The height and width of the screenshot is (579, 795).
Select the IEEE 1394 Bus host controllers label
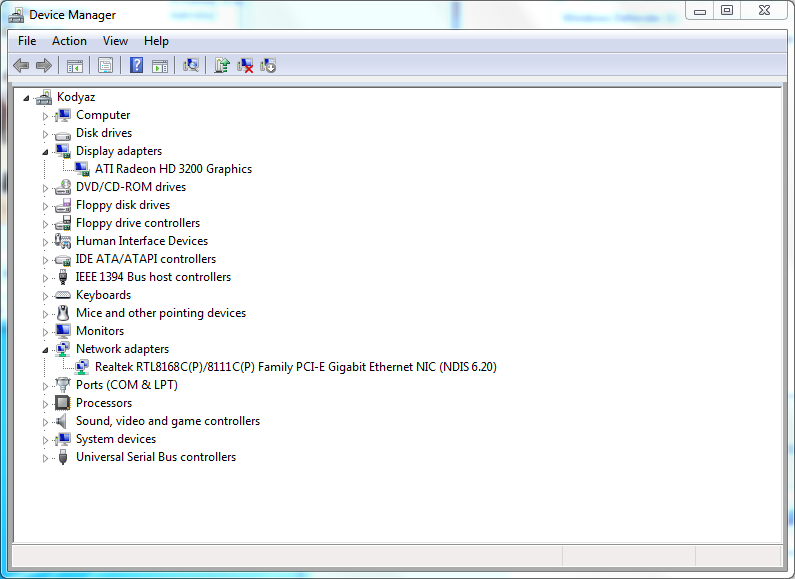pos(153,277)
